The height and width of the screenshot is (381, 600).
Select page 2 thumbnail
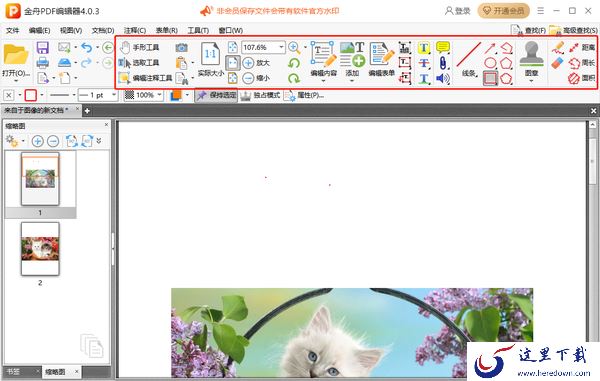(40, 249)
